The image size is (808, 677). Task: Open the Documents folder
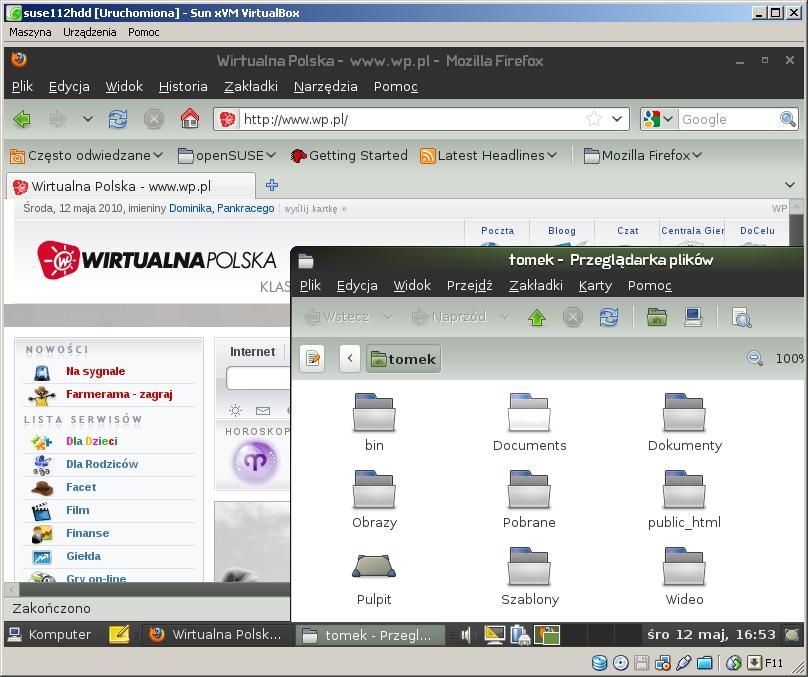(x=529, y=423)
